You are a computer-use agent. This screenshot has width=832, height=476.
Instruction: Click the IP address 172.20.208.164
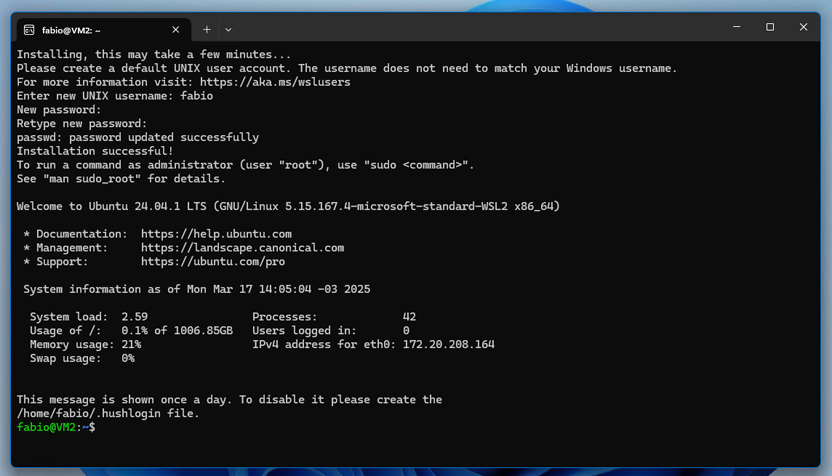[x=448, y=344]
